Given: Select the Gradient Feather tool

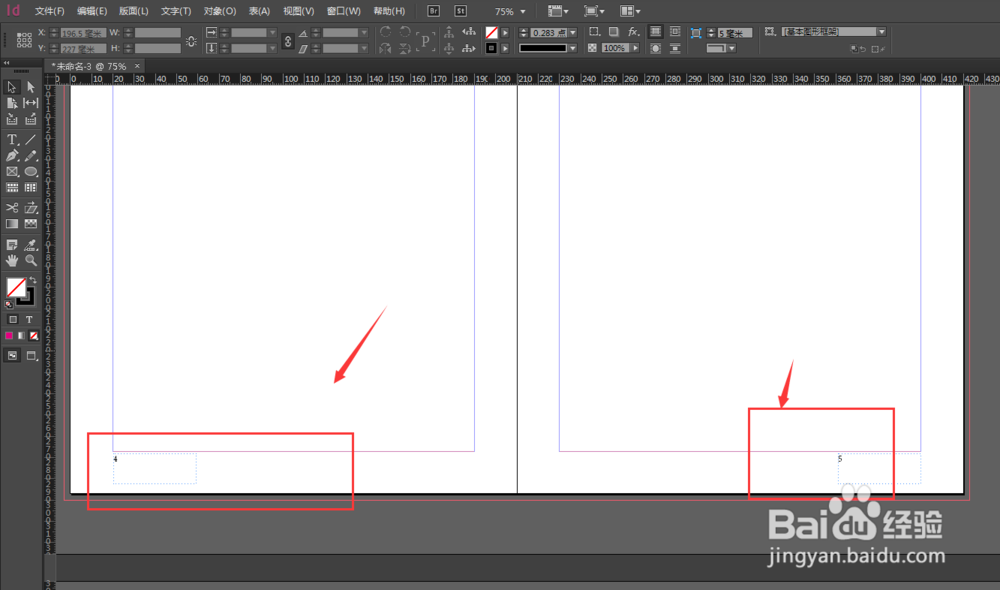Looking at the screenshot, I should (31, 224).
